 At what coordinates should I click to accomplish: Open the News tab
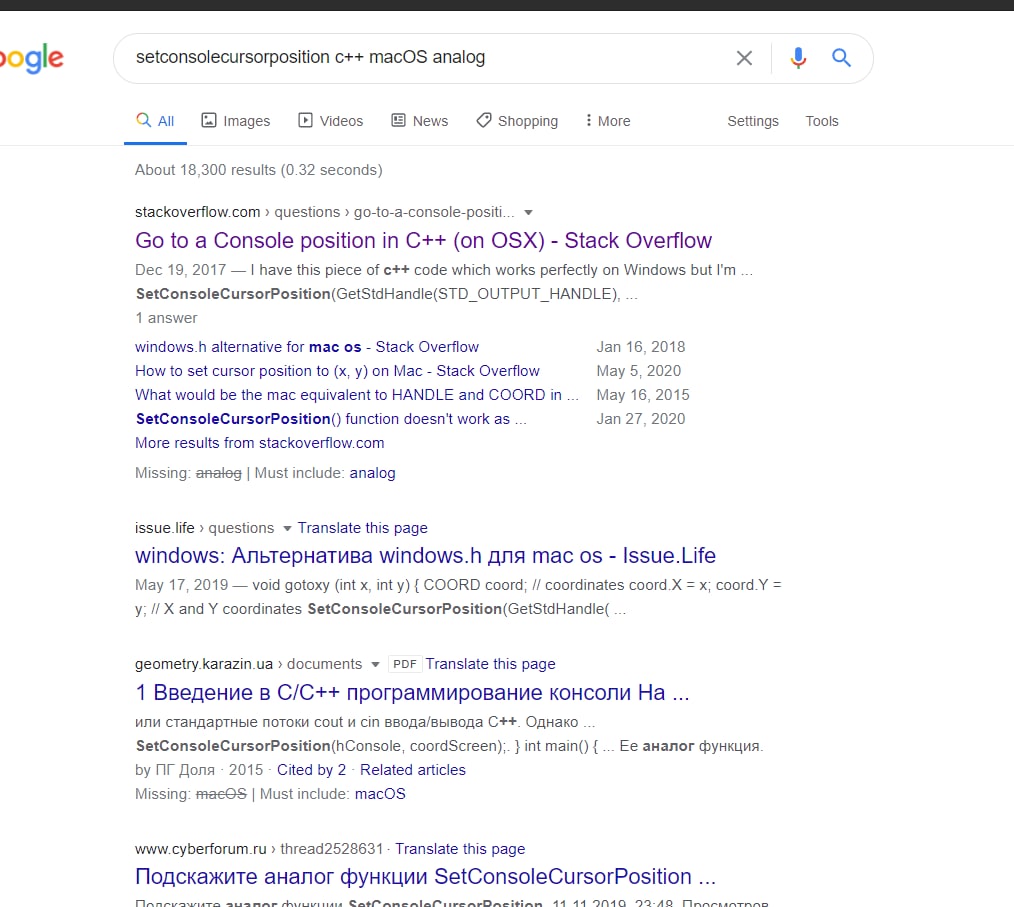[420, 121]
